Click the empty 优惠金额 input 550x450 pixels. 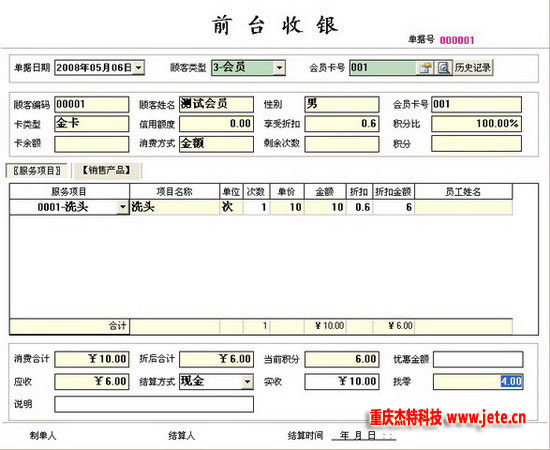point(478,359)
